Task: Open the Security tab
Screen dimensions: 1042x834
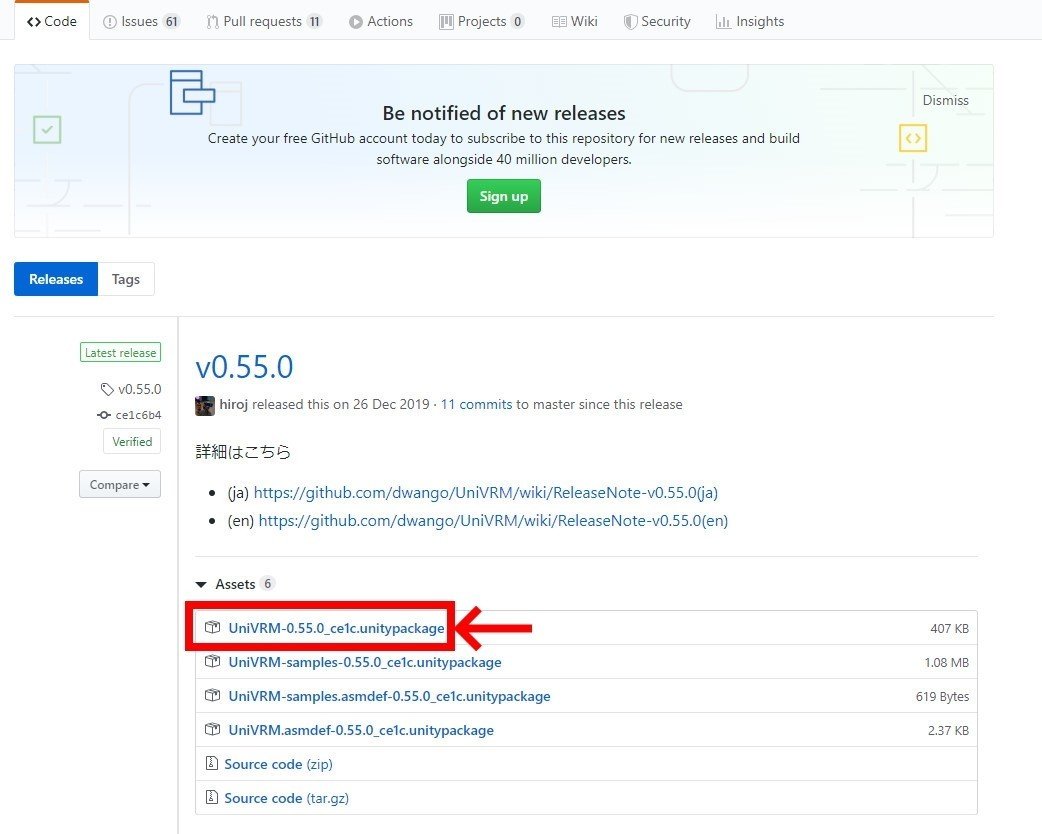Action: 657,21
